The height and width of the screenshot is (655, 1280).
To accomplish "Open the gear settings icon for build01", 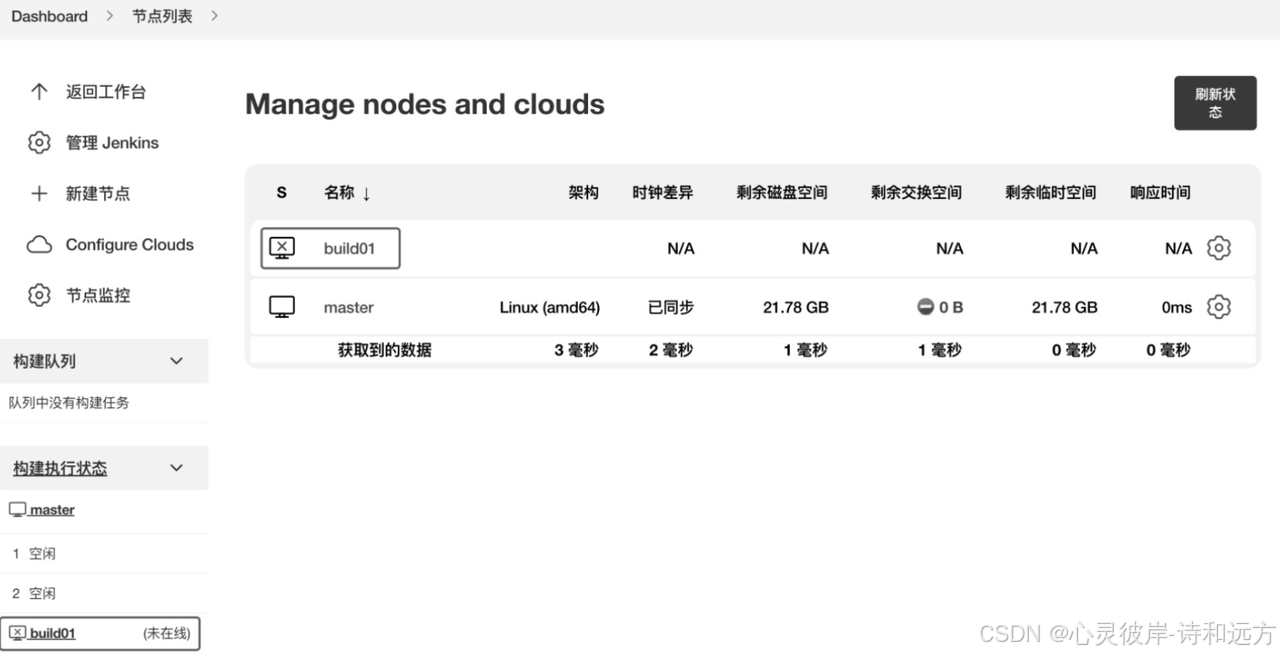I will [1218, 248].
